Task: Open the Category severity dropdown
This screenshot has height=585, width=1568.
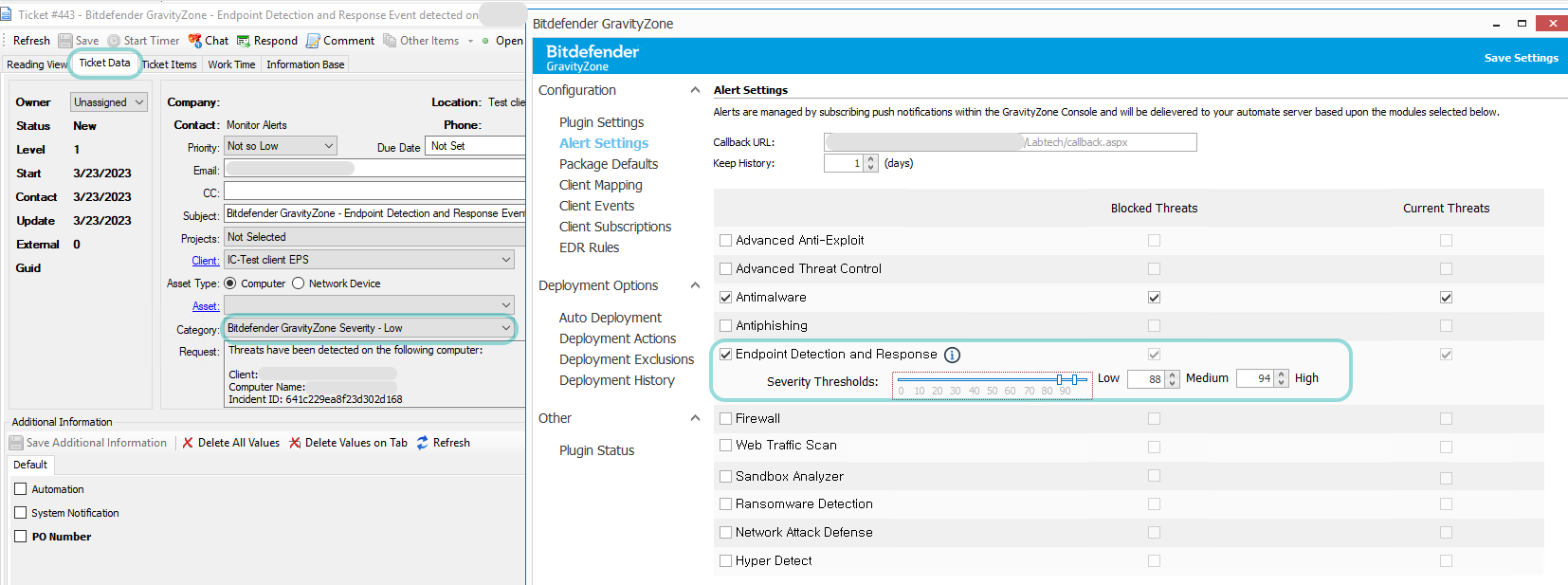Action: pyautogui.click(x=369, y=328)
